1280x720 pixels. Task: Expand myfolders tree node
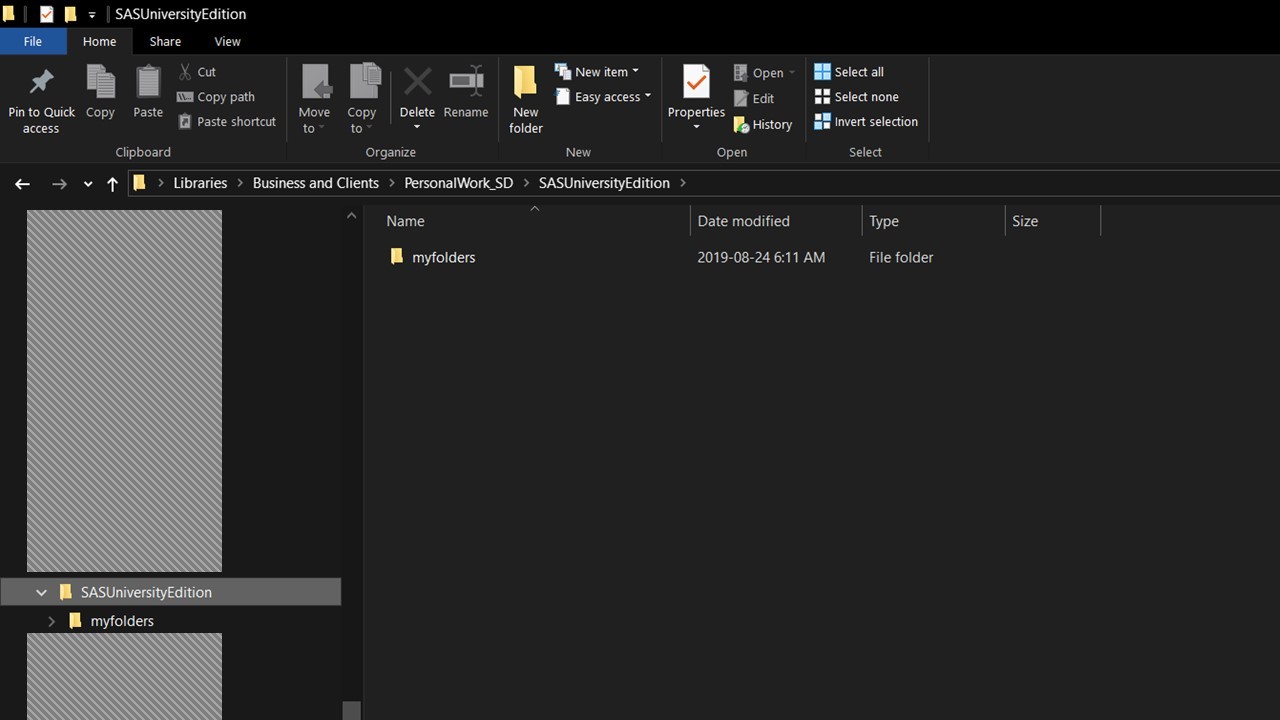click(x=51, y=621)
